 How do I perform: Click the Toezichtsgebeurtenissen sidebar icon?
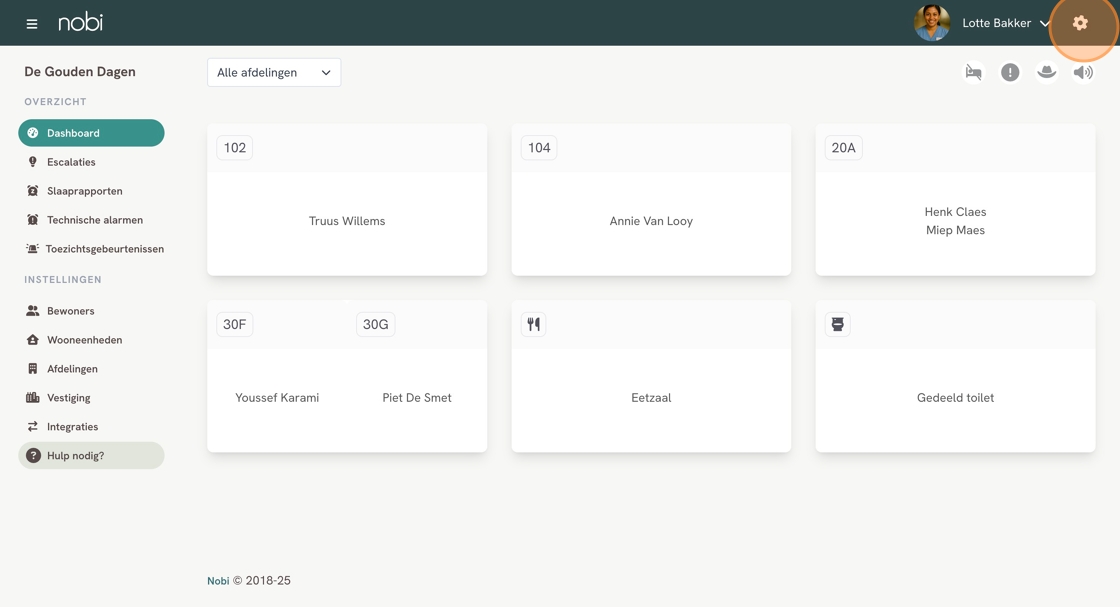coord(33,249)
